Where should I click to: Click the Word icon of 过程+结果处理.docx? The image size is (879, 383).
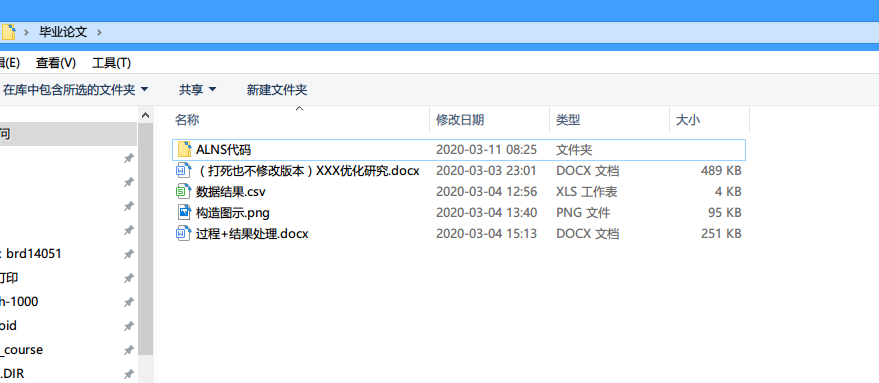184,233
